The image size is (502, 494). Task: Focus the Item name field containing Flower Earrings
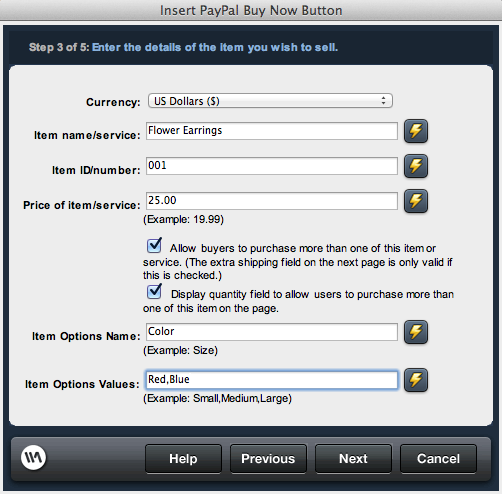272,131
